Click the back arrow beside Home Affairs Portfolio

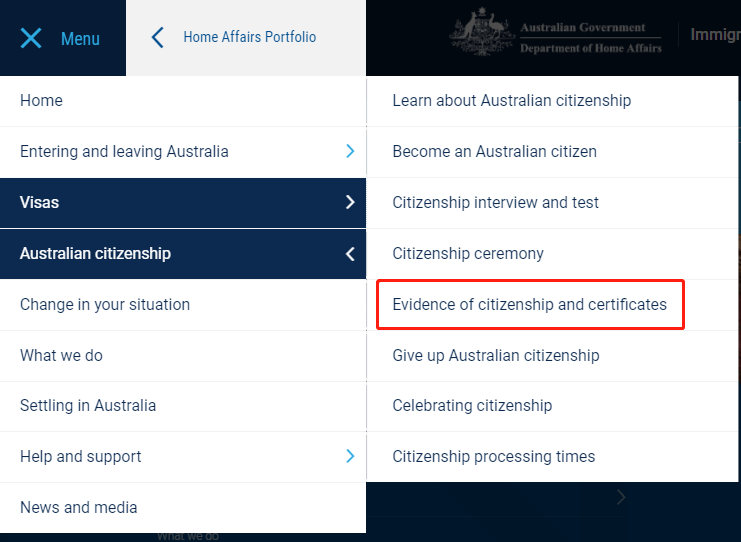pyautogui.click(x=157, y=38)
